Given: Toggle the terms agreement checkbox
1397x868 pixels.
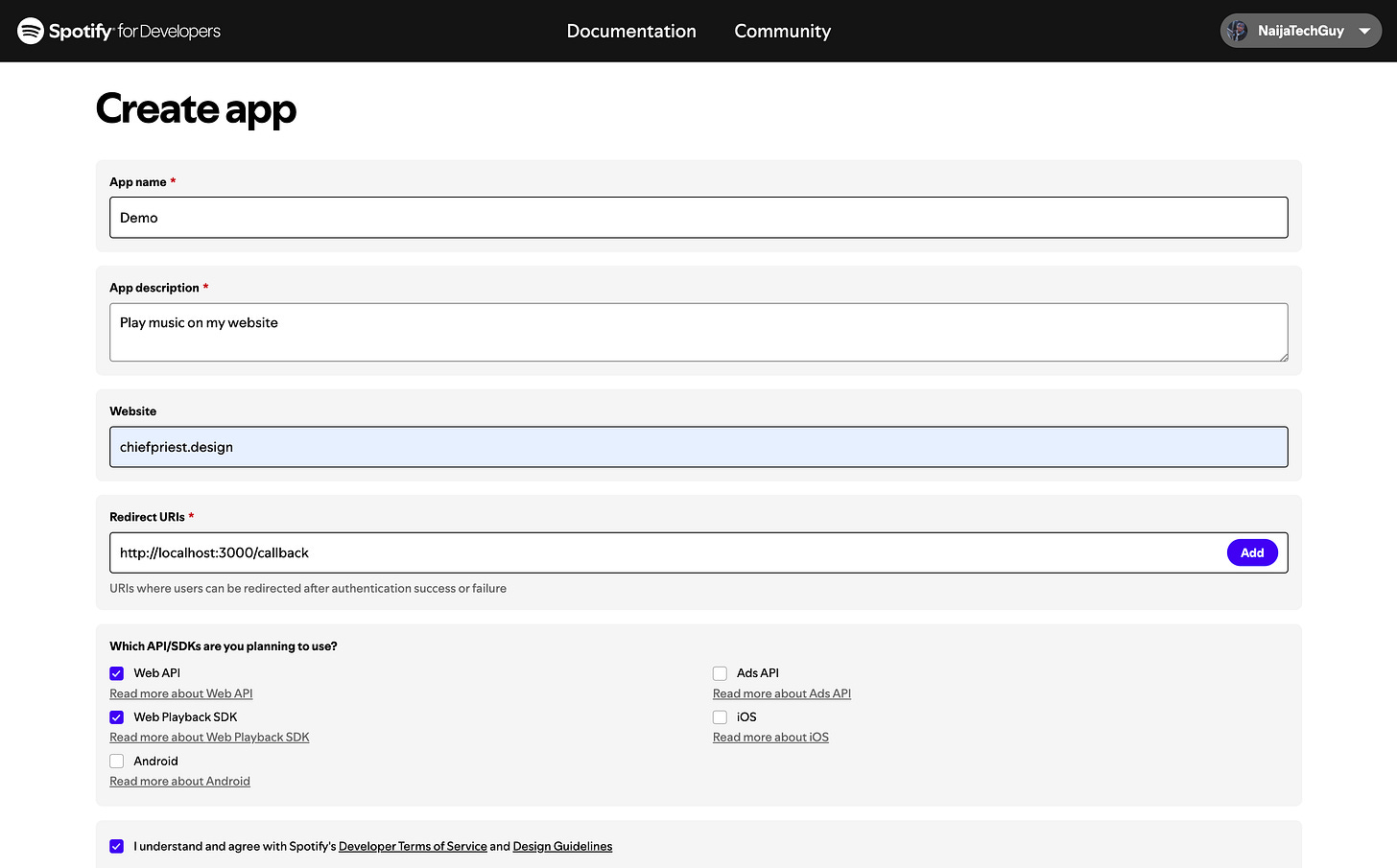Looking at the screenshot, I should [117, 846].
